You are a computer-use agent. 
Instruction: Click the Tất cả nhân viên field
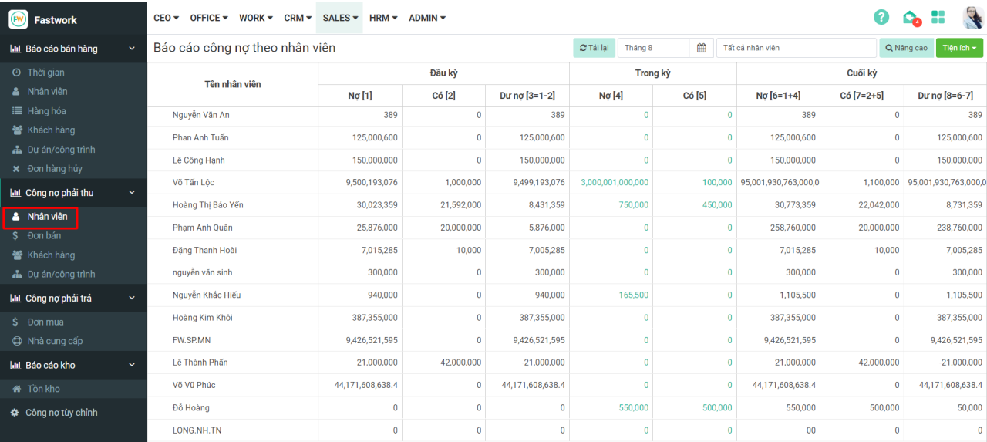click(x=795, y=48)
